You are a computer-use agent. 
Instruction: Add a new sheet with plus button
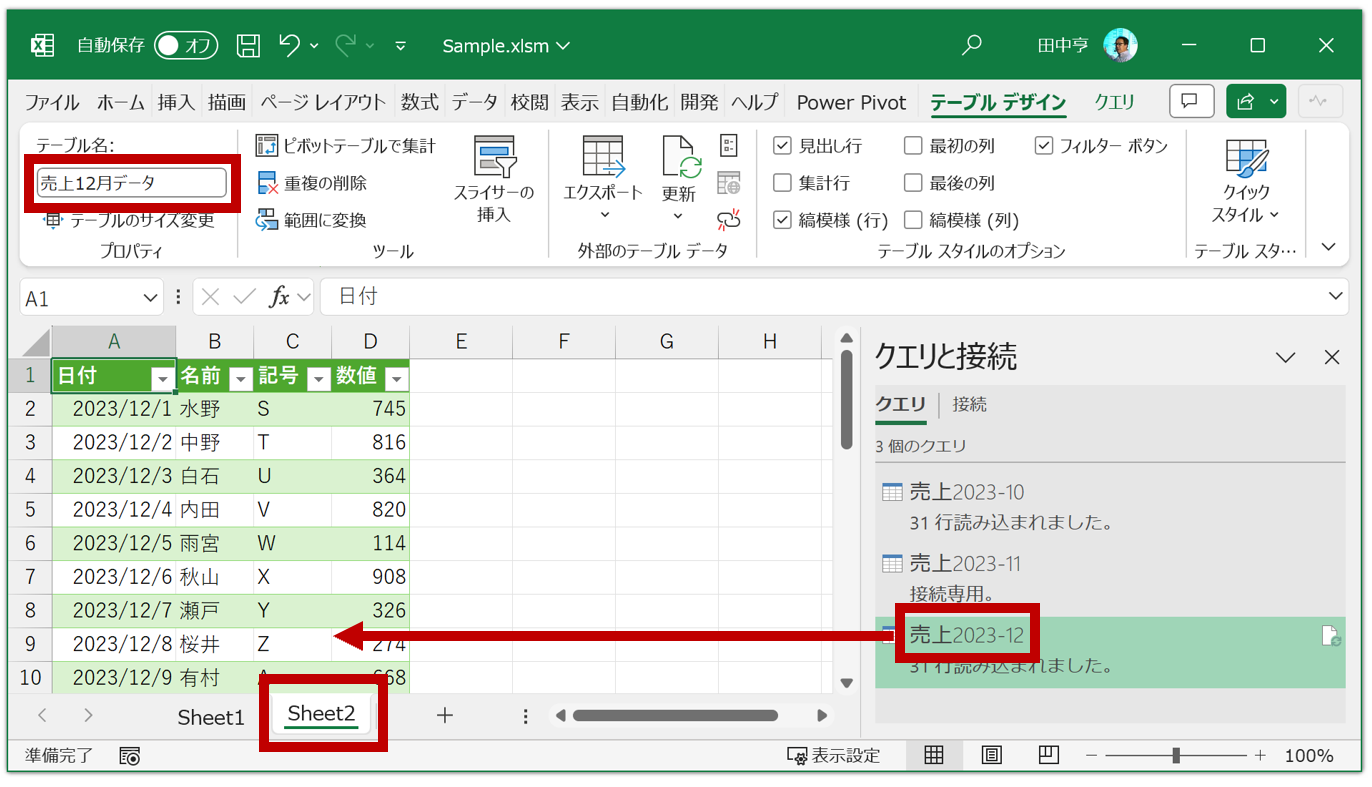pyautogui.click(x=445, y=715)
